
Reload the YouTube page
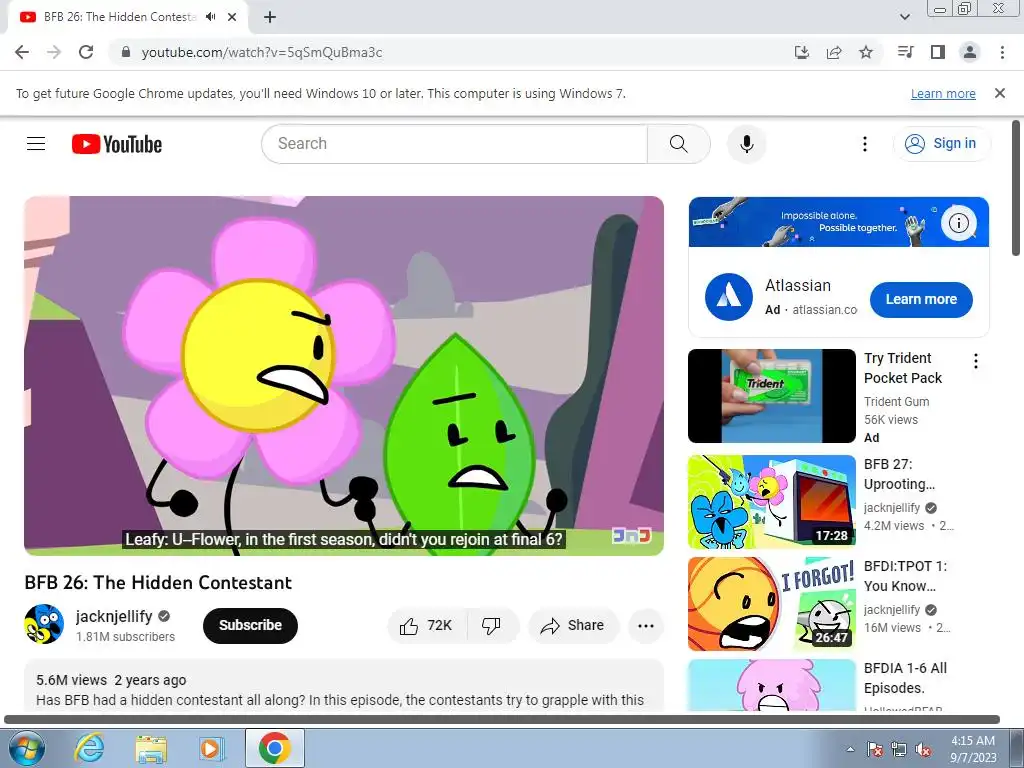coord(86,52)
